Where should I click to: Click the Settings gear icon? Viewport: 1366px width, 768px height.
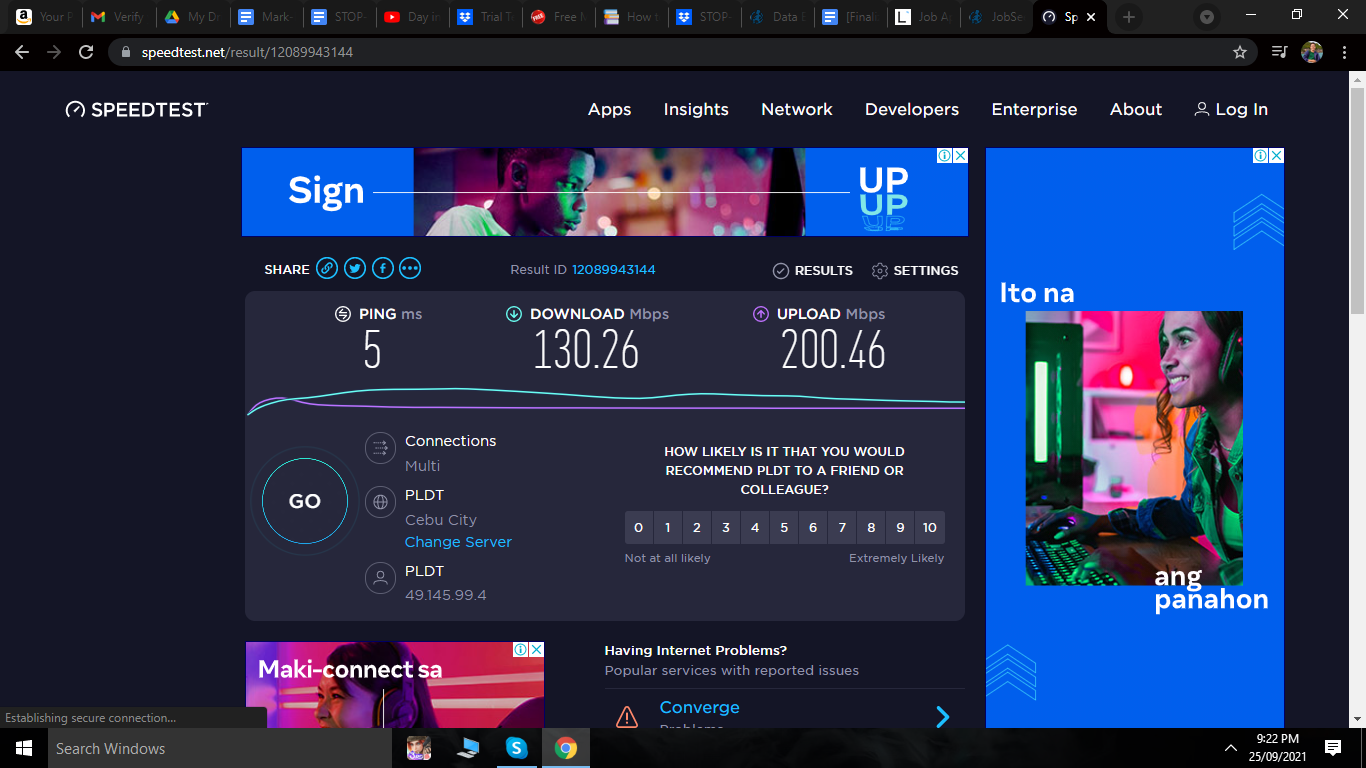880,271
